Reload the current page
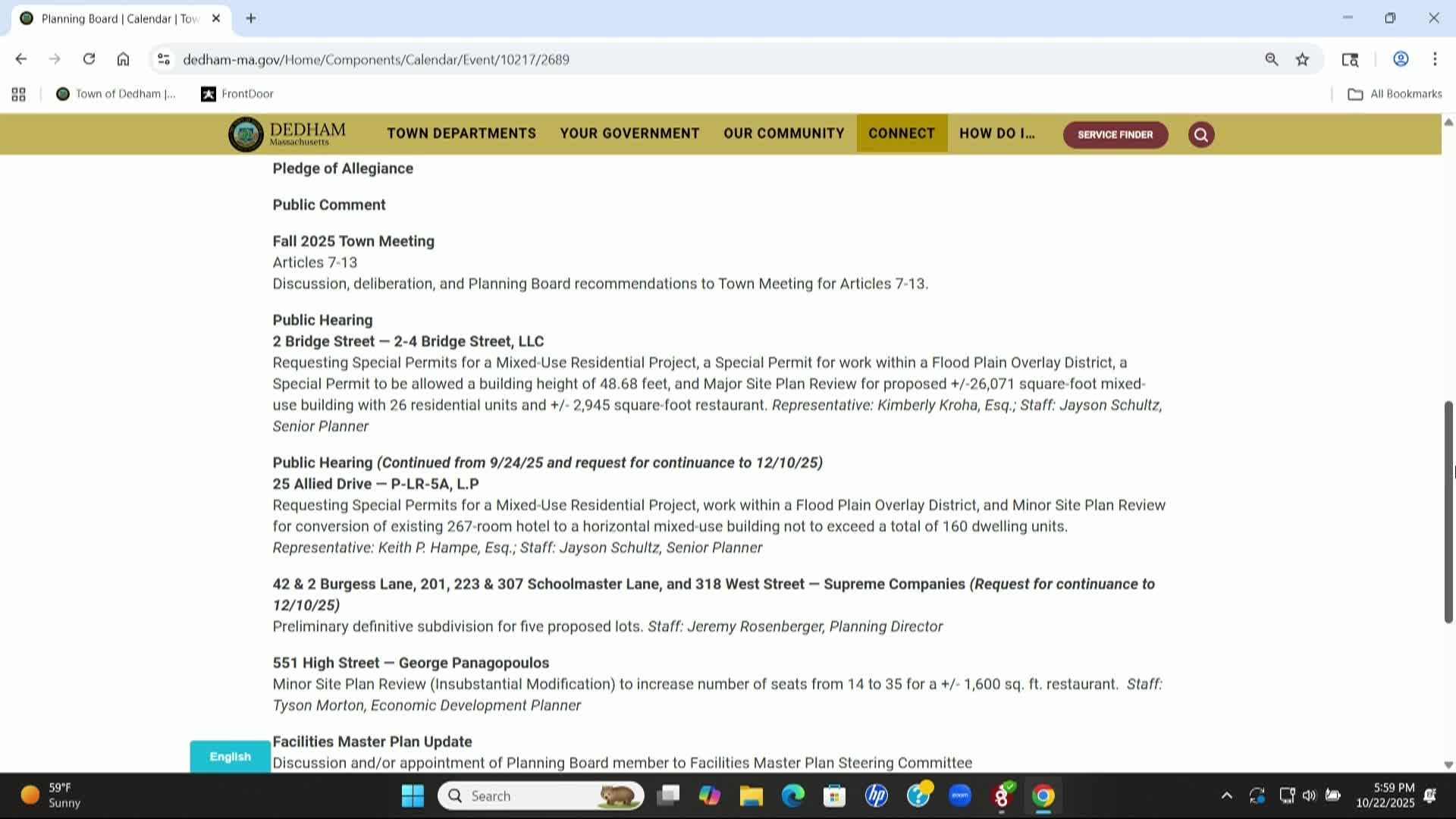Viewport: 1456px width, 819px height. 89,58
